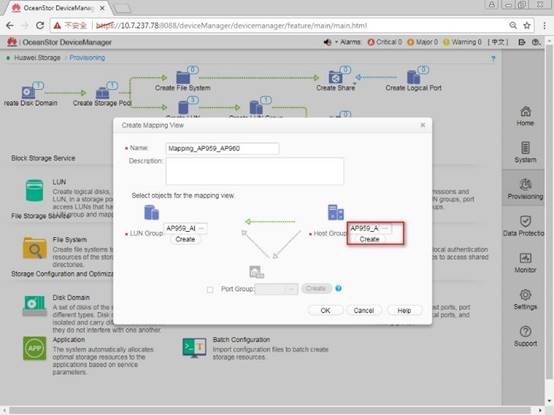Click Create under Host Group
This screenshot has width=554, height=415.
point(369,239)
